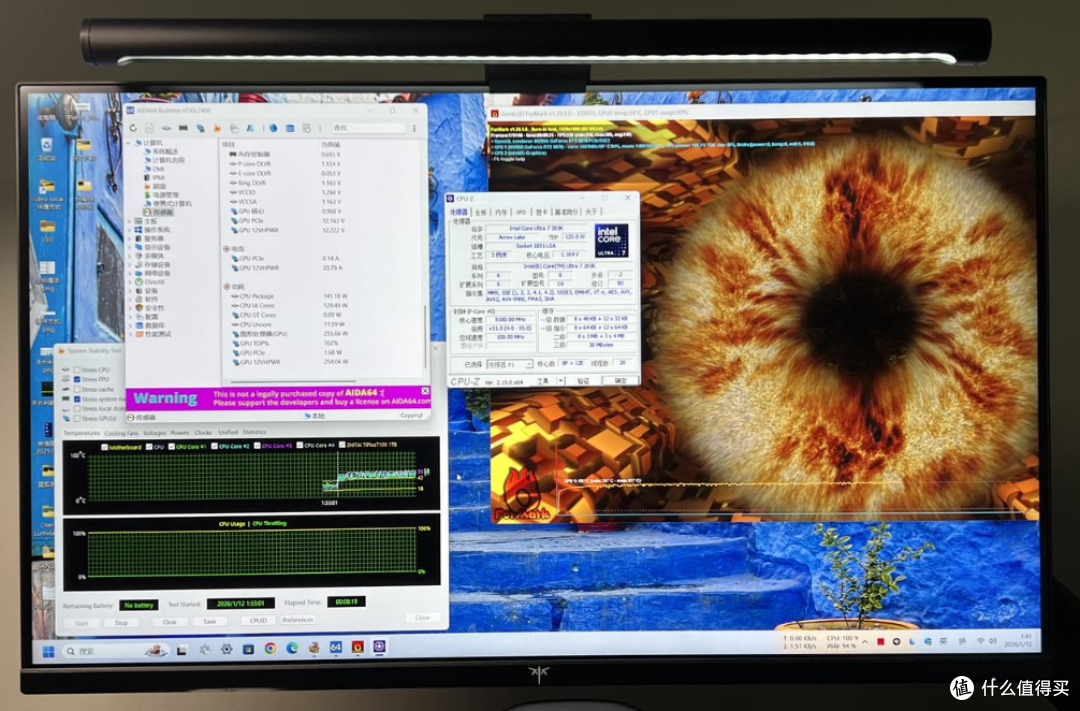Screen dimensions: 1080x711
Task: Click the Stop button in Stability Test
Action: (x=121, y=622)
